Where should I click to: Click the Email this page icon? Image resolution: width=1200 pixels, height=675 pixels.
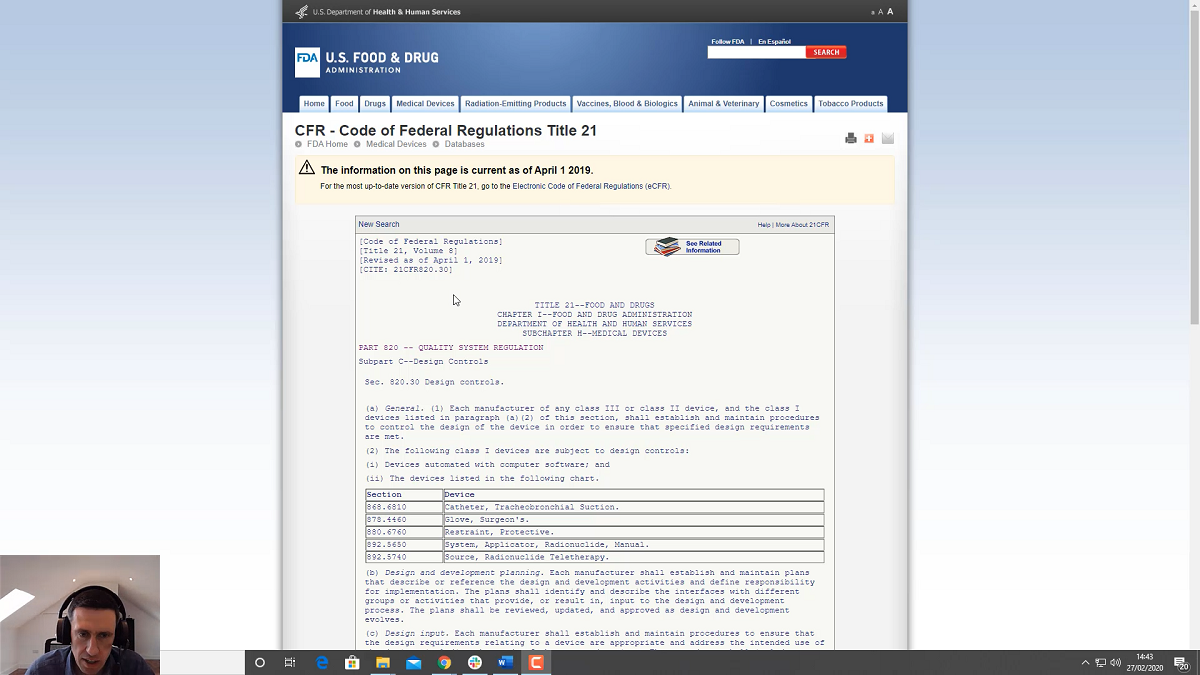point(887,138)
